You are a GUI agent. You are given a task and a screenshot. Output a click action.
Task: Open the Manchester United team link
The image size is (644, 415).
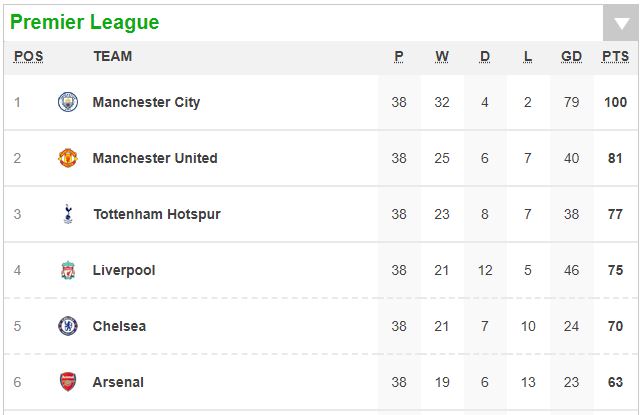(155, 158)
